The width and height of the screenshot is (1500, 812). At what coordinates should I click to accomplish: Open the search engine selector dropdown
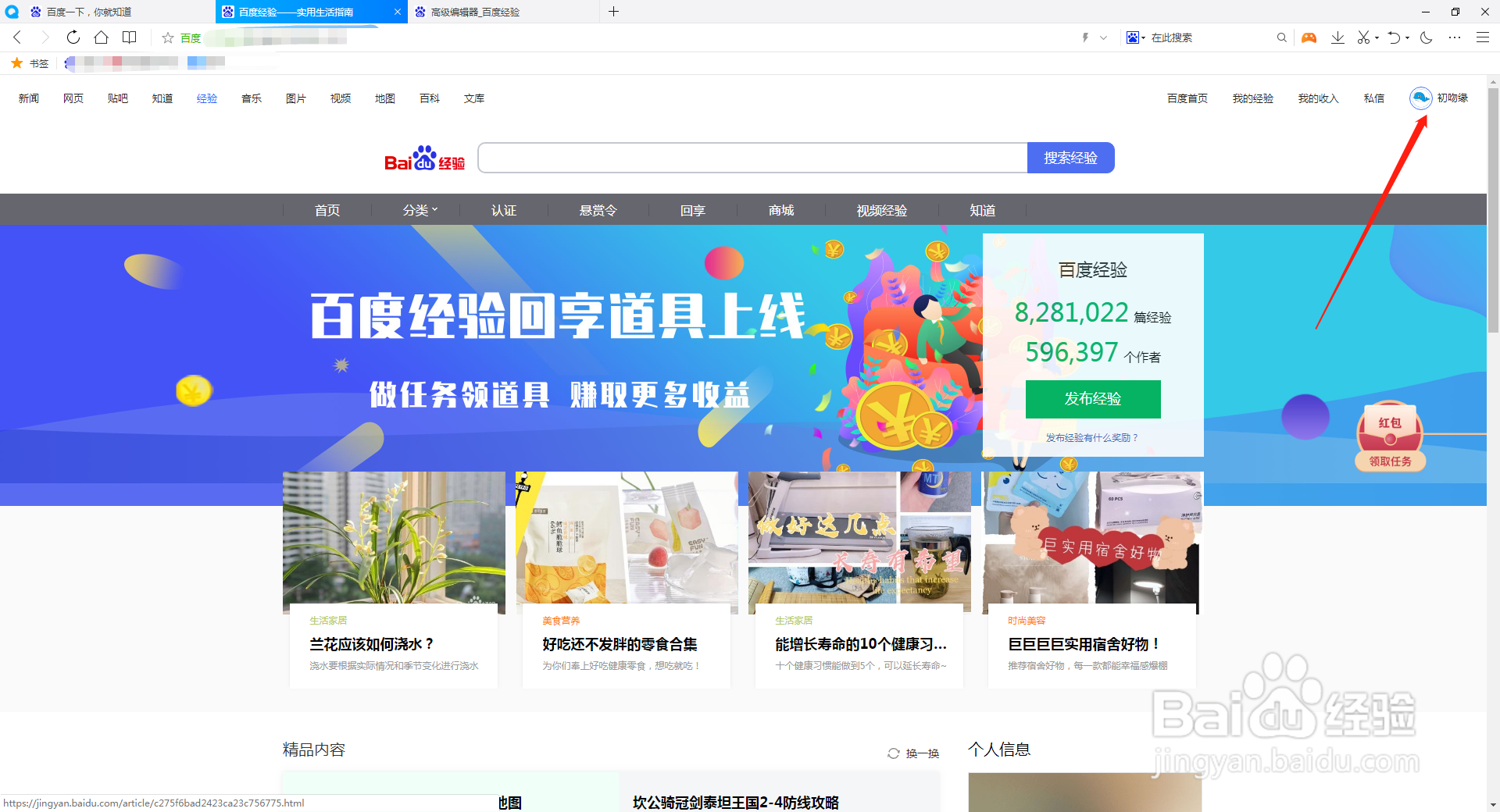(1136, 37)
